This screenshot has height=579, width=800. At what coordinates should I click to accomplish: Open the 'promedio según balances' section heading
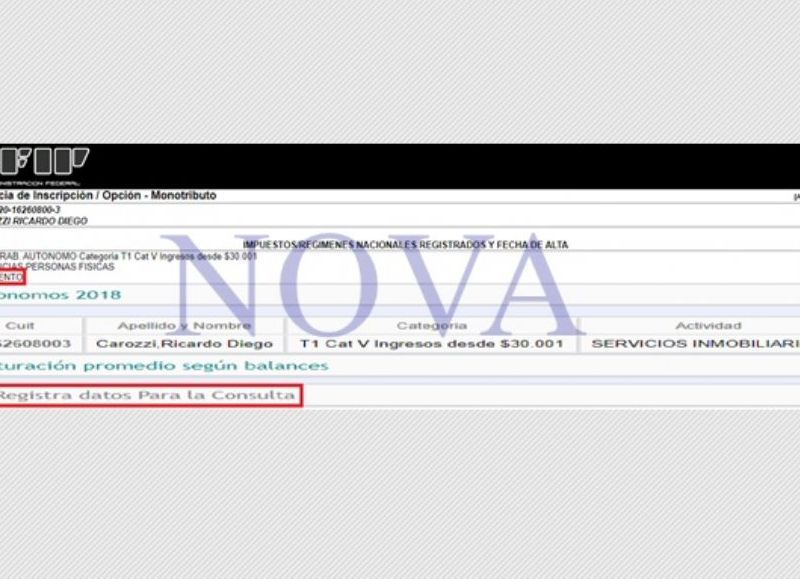pyautogui.click(x=163, y=366)
